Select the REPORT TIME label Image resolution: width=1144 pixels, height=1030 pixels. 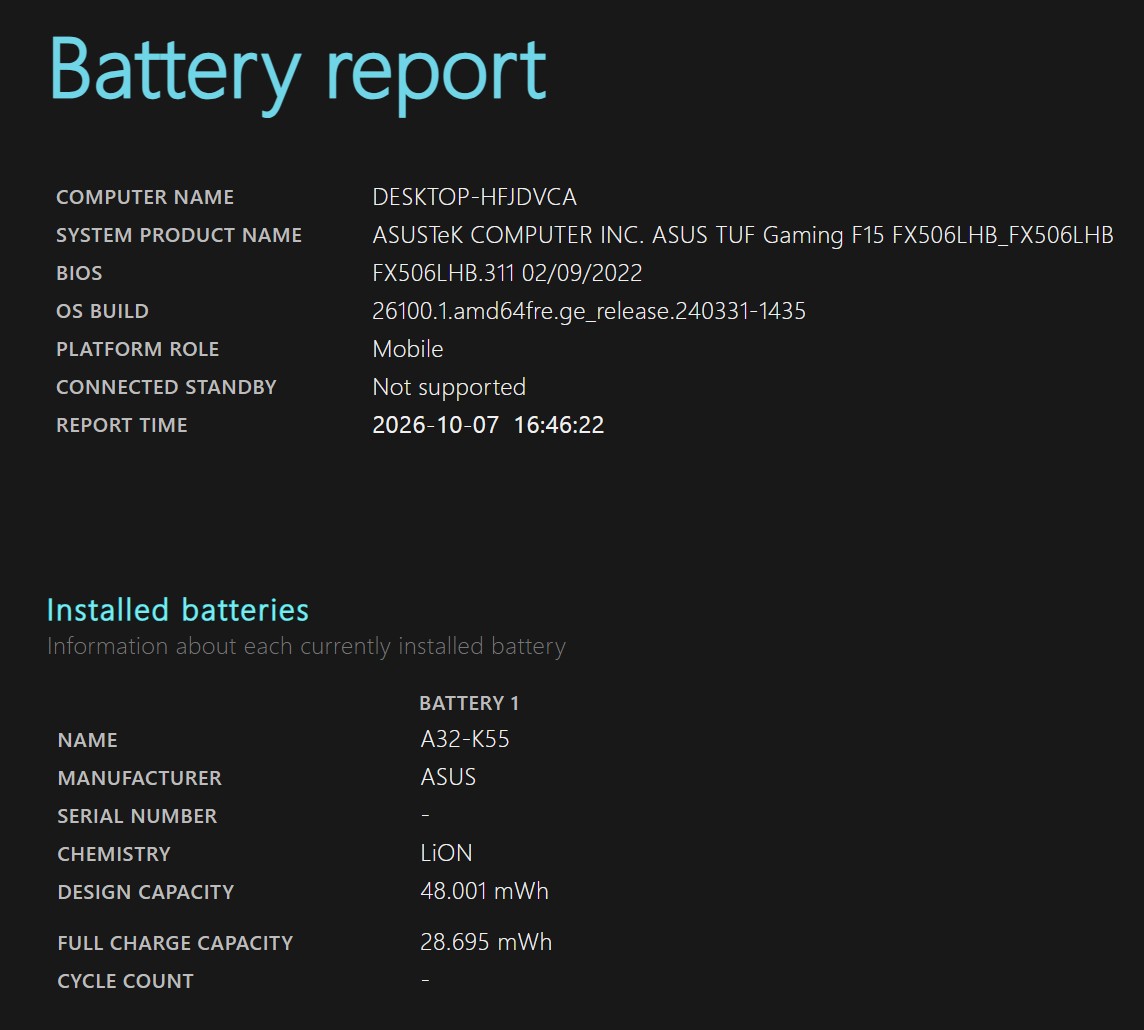coord(122,425)
